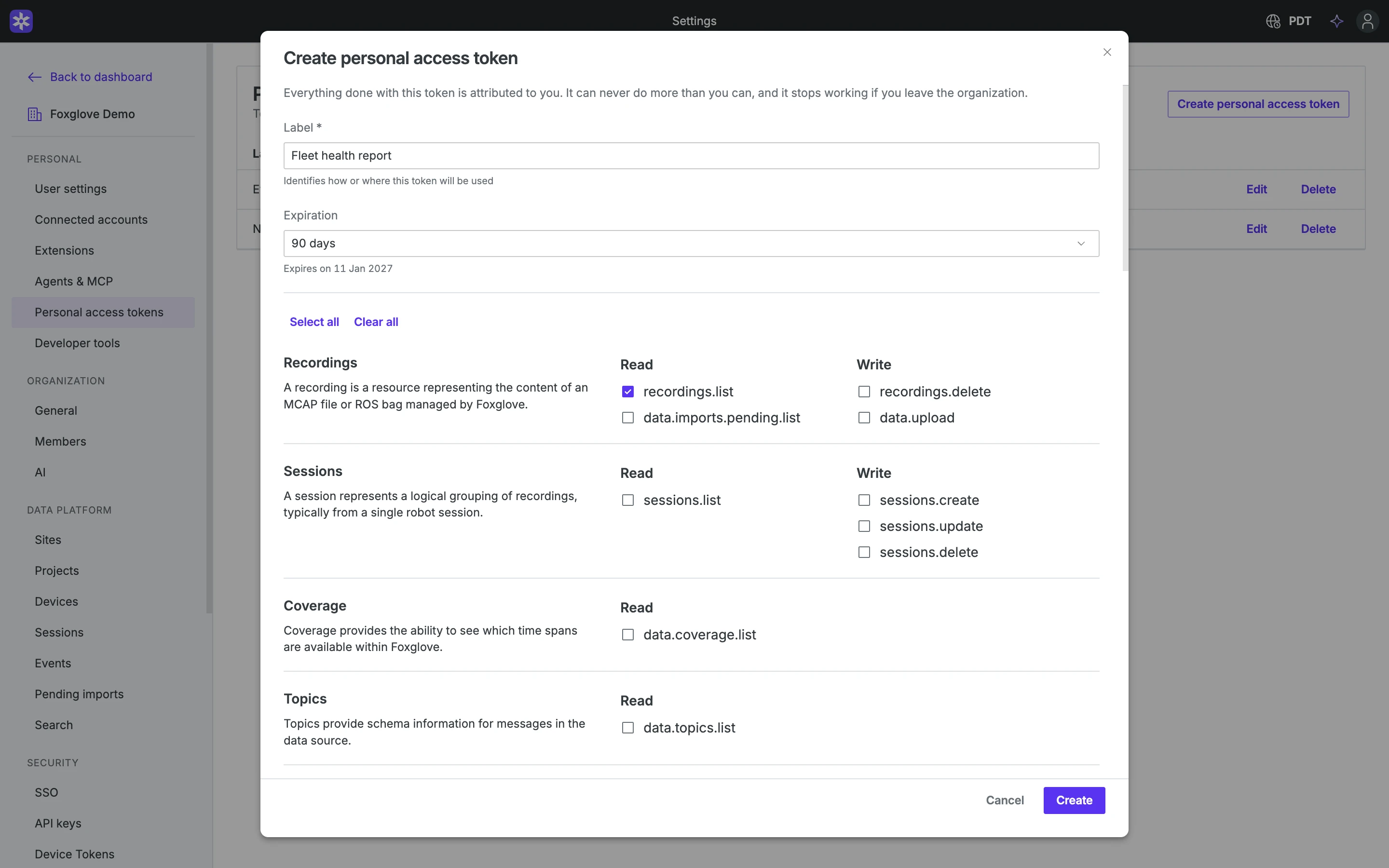Click the Foxglove logo icon
Image resolution: width=1389 pixels, height=868 pixels.
(21, 21)
